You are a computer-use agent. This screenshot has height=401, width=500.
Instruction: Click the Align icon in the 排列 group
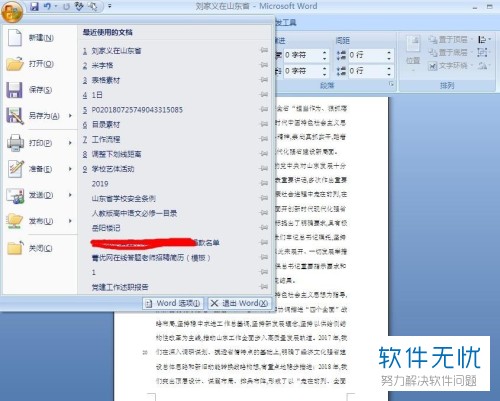484,40
